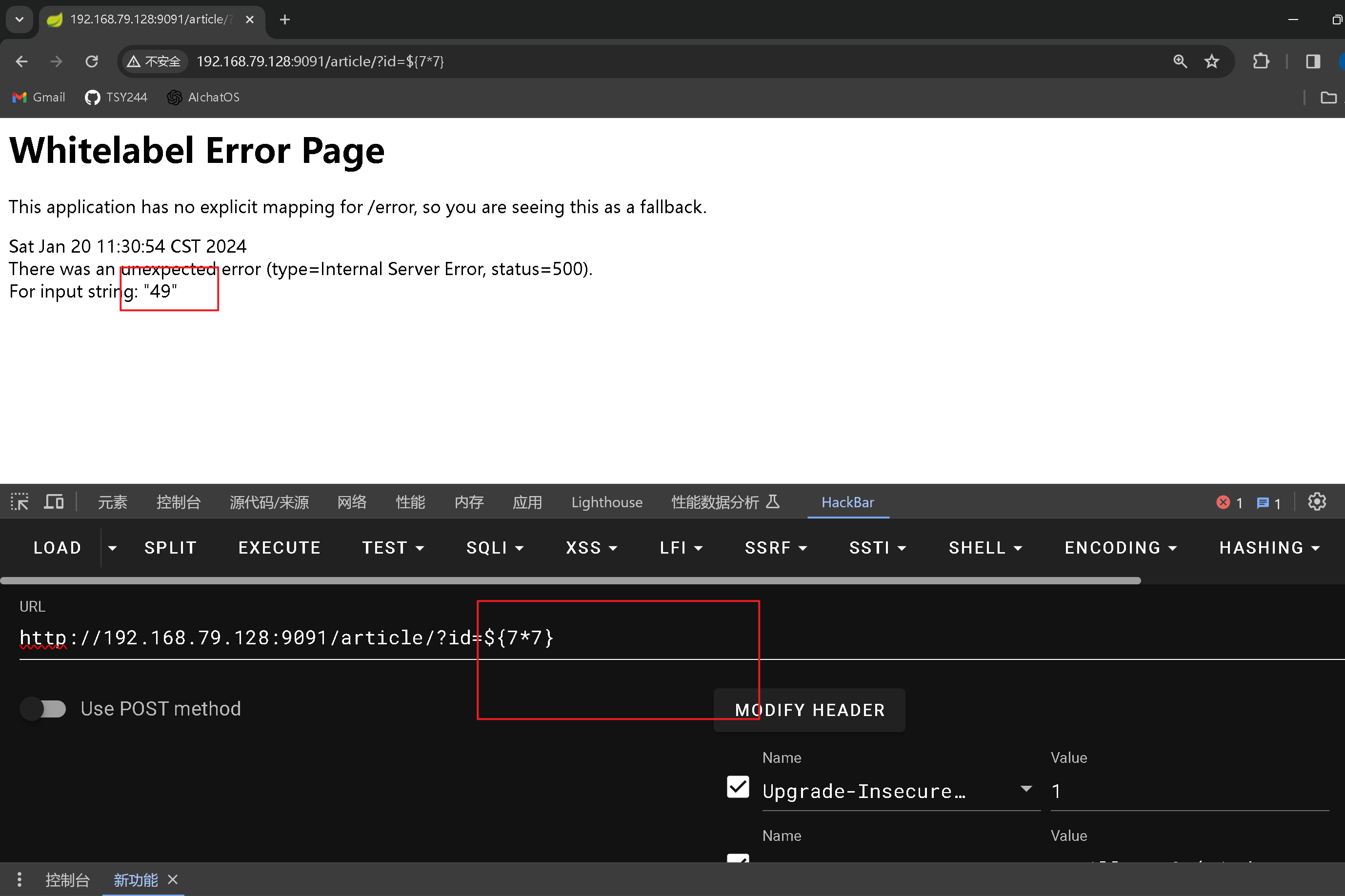Click the HackBar horizontal scrollbar

point(570,580)
